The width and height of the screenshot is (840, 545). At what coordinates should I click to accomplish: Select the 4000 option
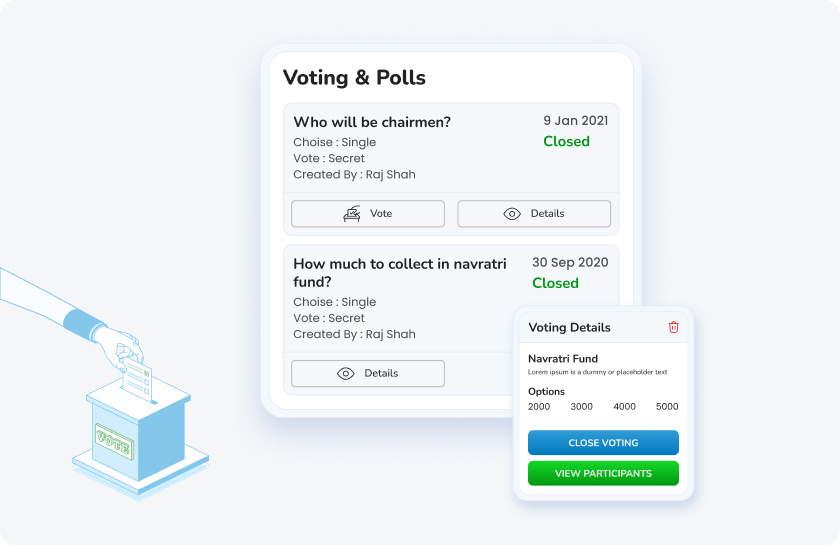pos(625,407)
